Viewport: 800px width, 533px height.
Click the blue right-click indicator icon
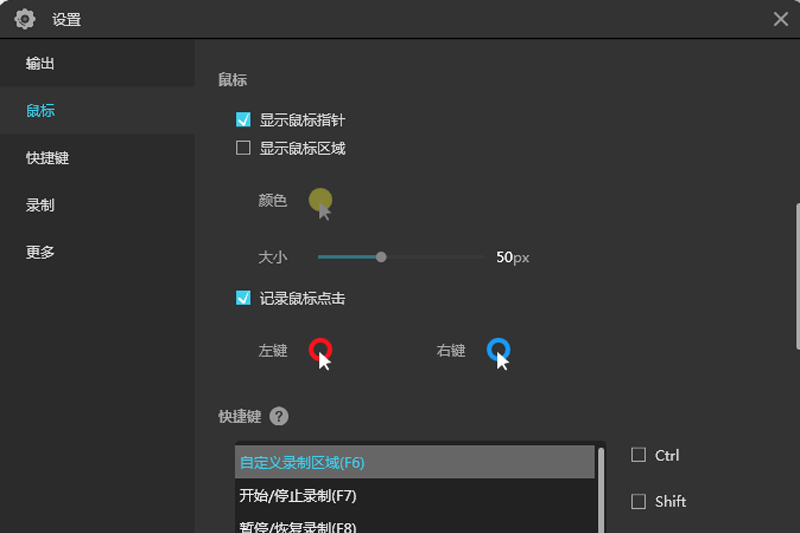tap(498, 350)
